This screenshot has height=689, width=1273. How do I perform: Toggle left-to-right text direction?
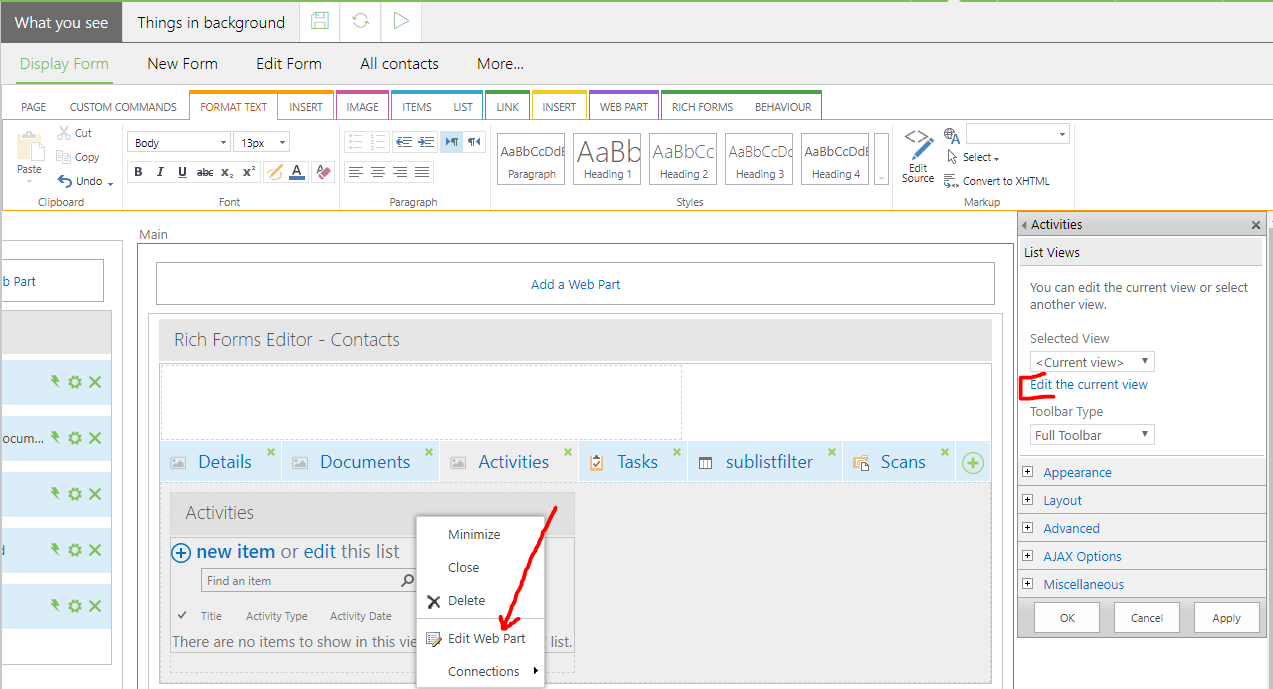[x=451, y=142]
